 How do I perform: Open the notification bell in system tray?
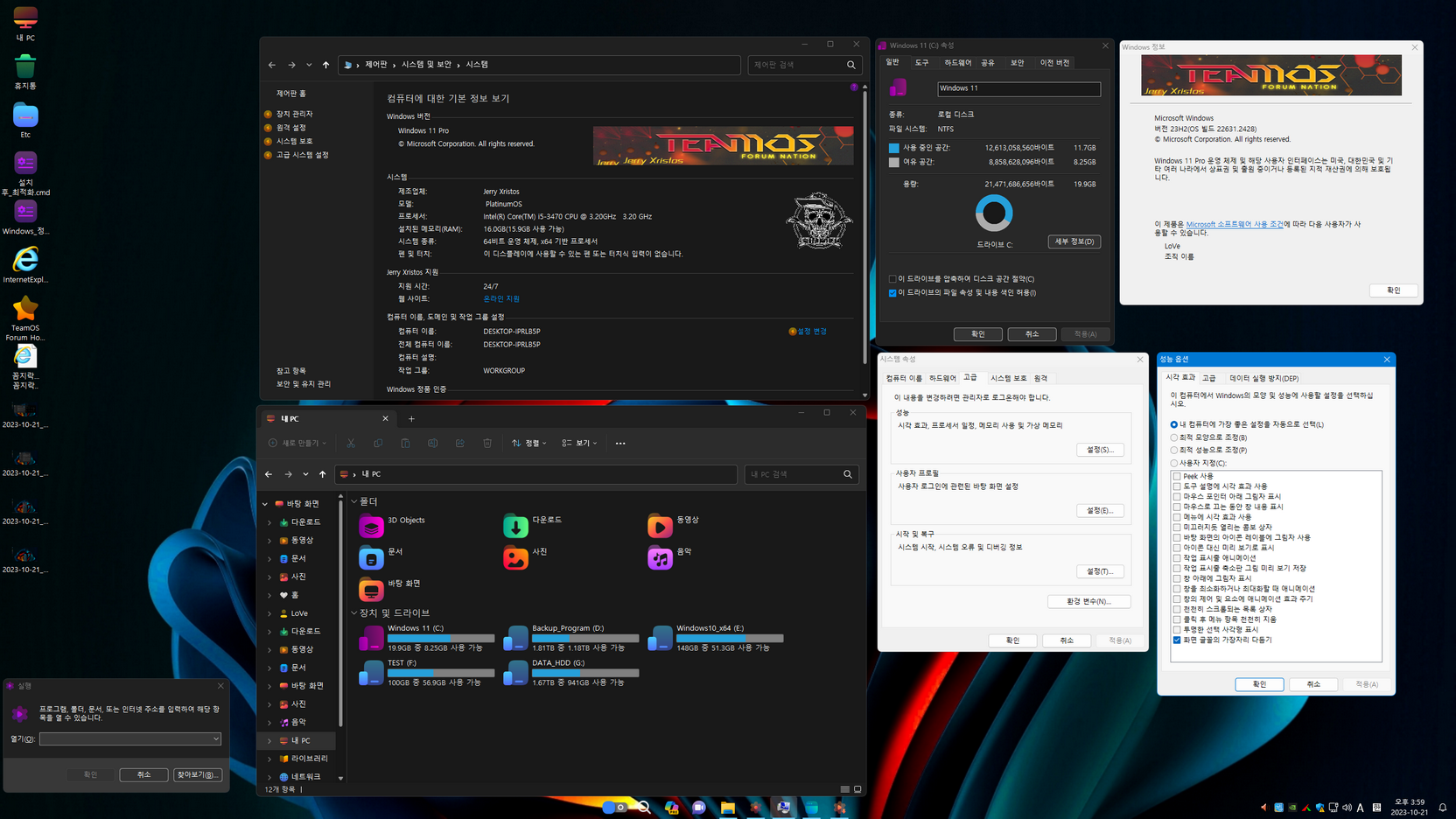pos(1443,808)
